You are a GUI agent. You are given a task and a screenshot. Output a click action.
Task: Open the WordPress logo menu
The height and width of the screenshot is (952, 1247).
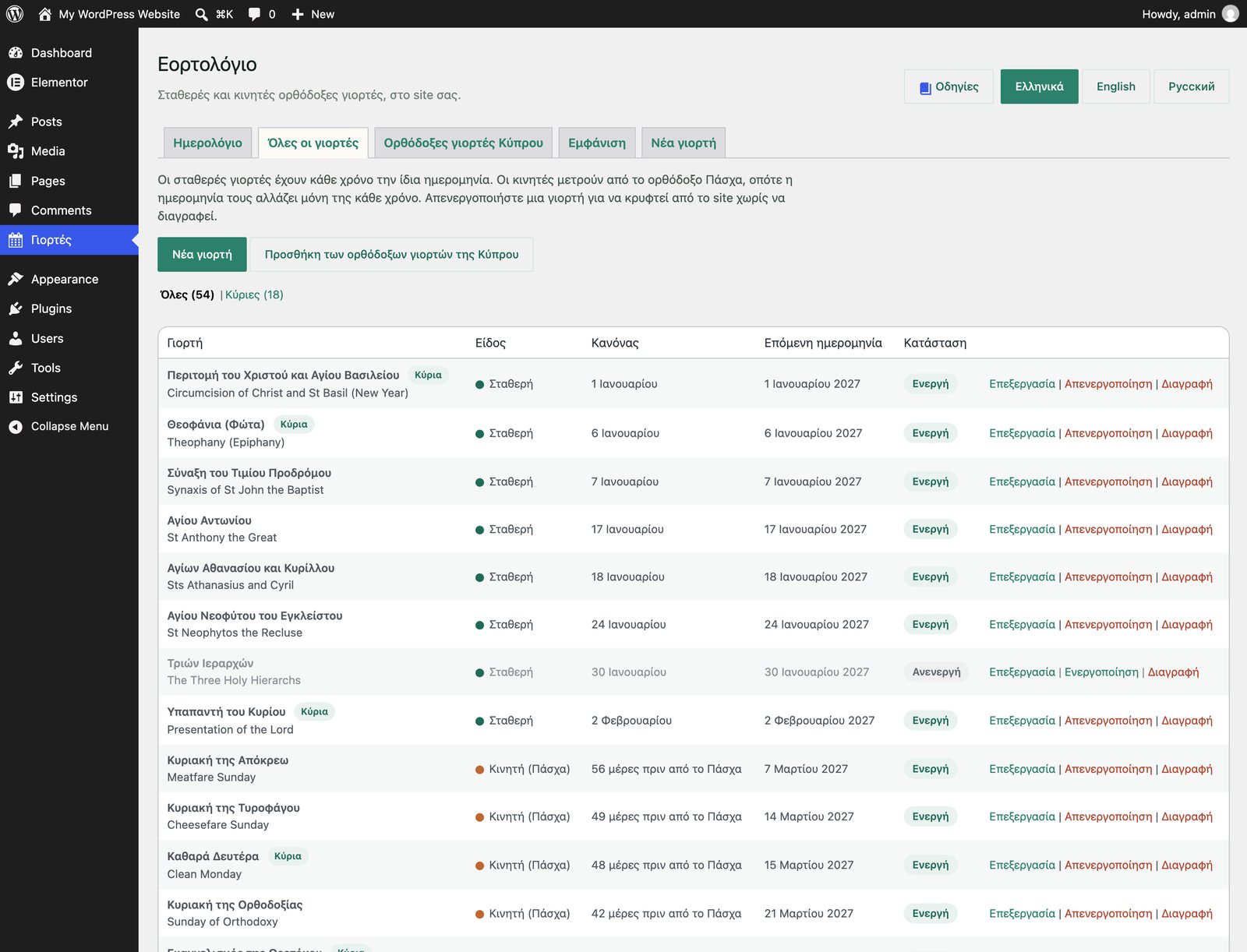[15, 14]
